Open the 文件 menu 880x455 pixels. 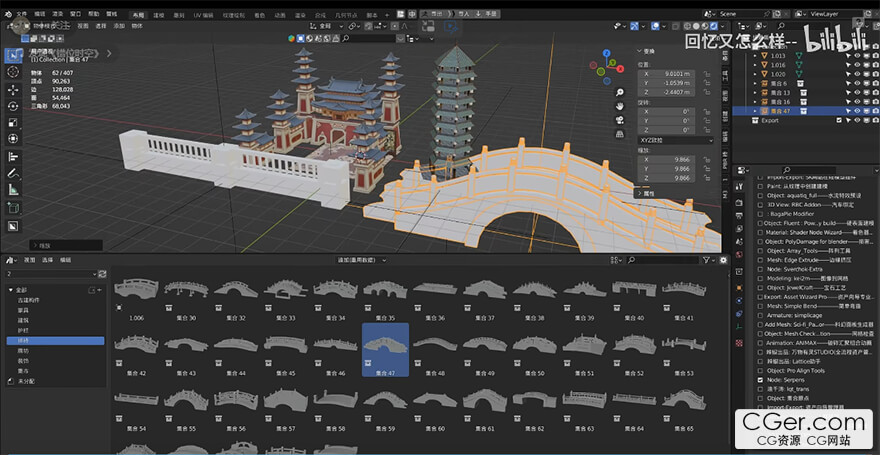(x=22, y=16)
